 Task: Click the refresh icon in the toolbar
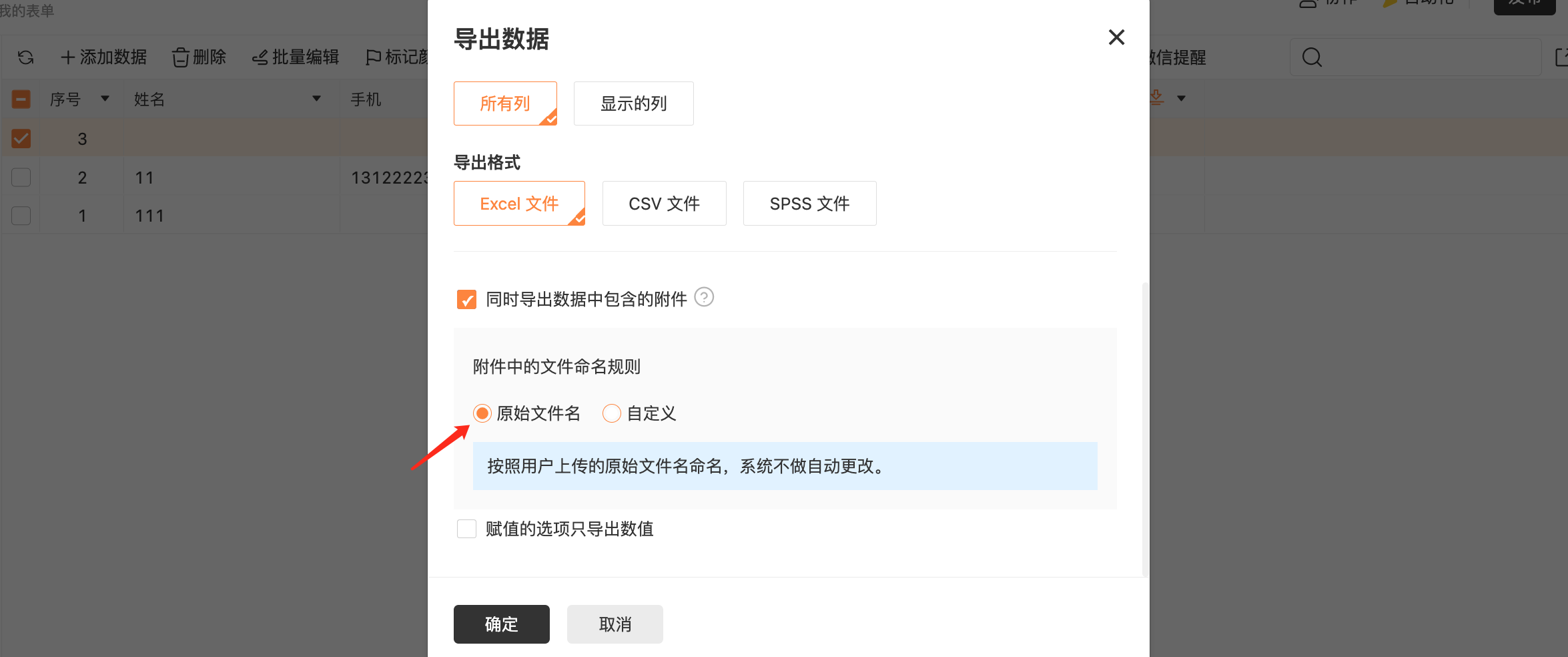click(x=26, y=57)
